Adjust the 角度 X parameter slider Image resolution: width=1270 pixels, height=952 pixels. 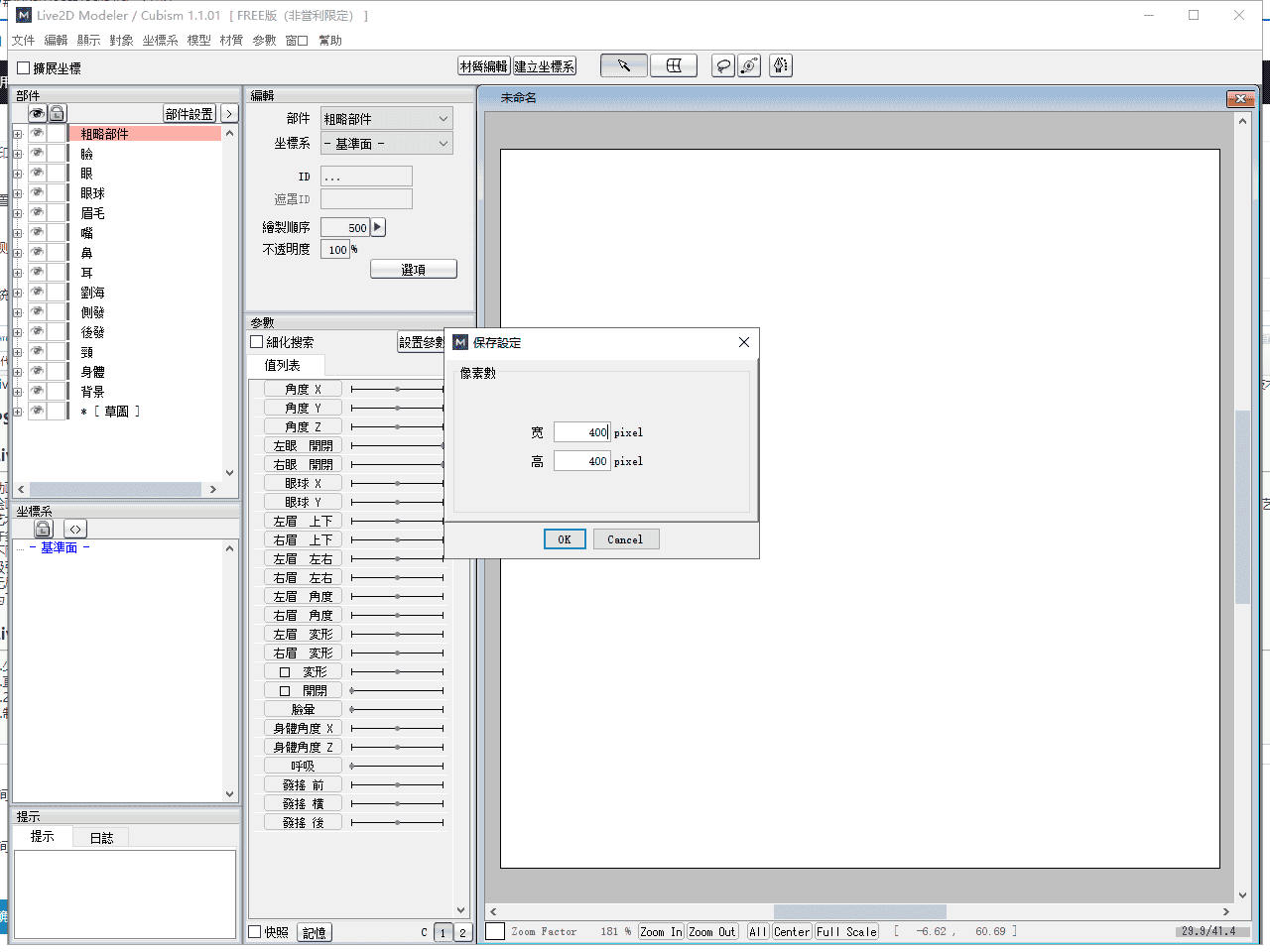pyautogui.click(x=397, y=390)
